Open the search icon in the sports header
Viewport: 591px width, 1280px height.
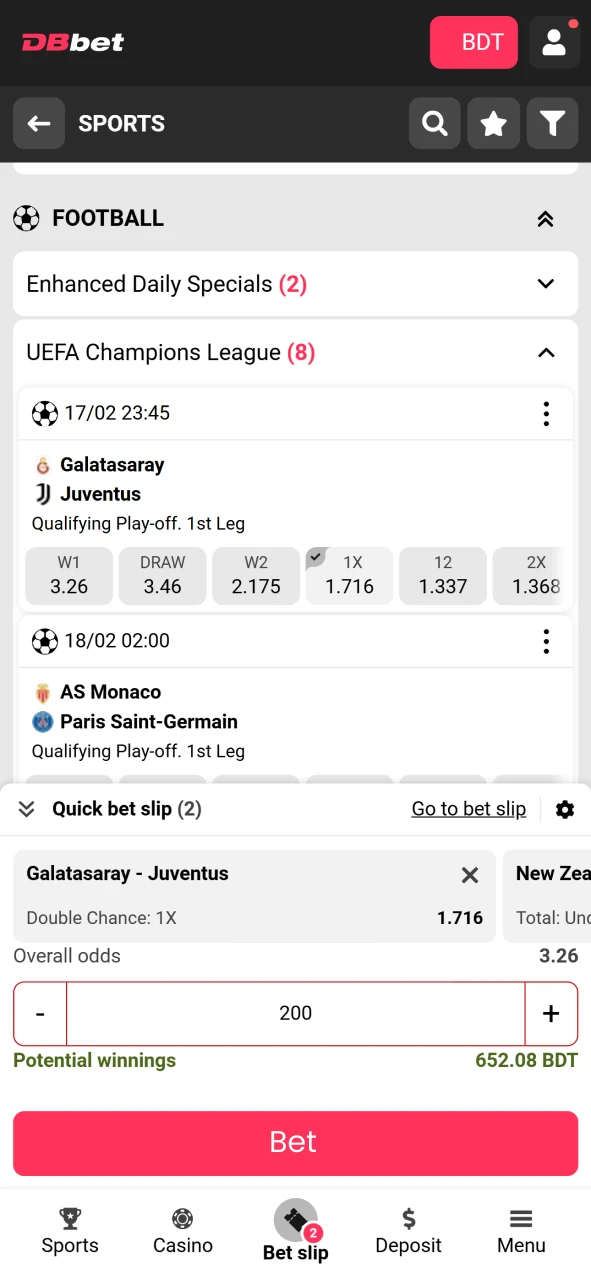(434, 123)
